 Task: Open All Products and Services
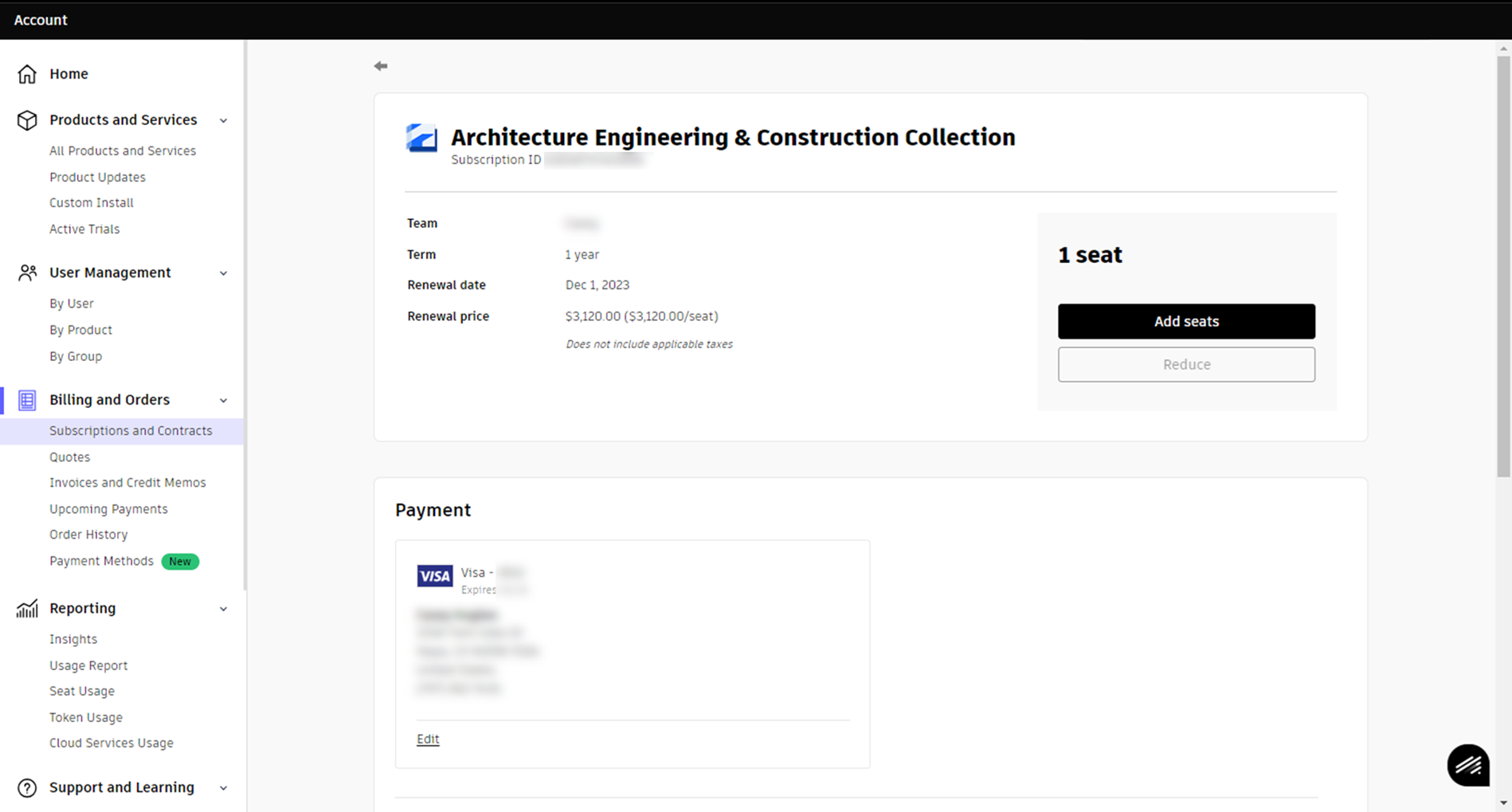pyautogui.click(x=123, y=151)
